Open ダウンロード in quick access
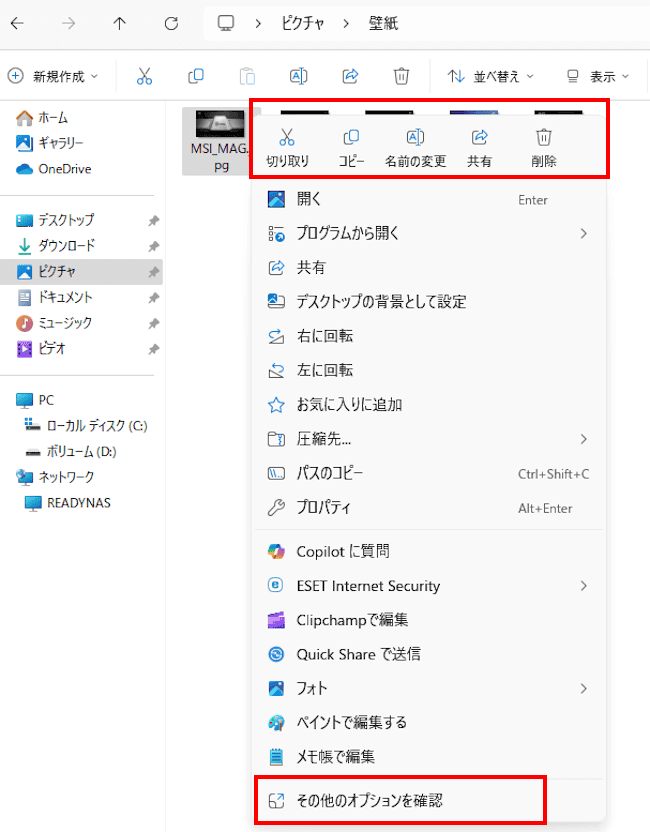The height and width of the screenshot is (832, 650). 56,246
